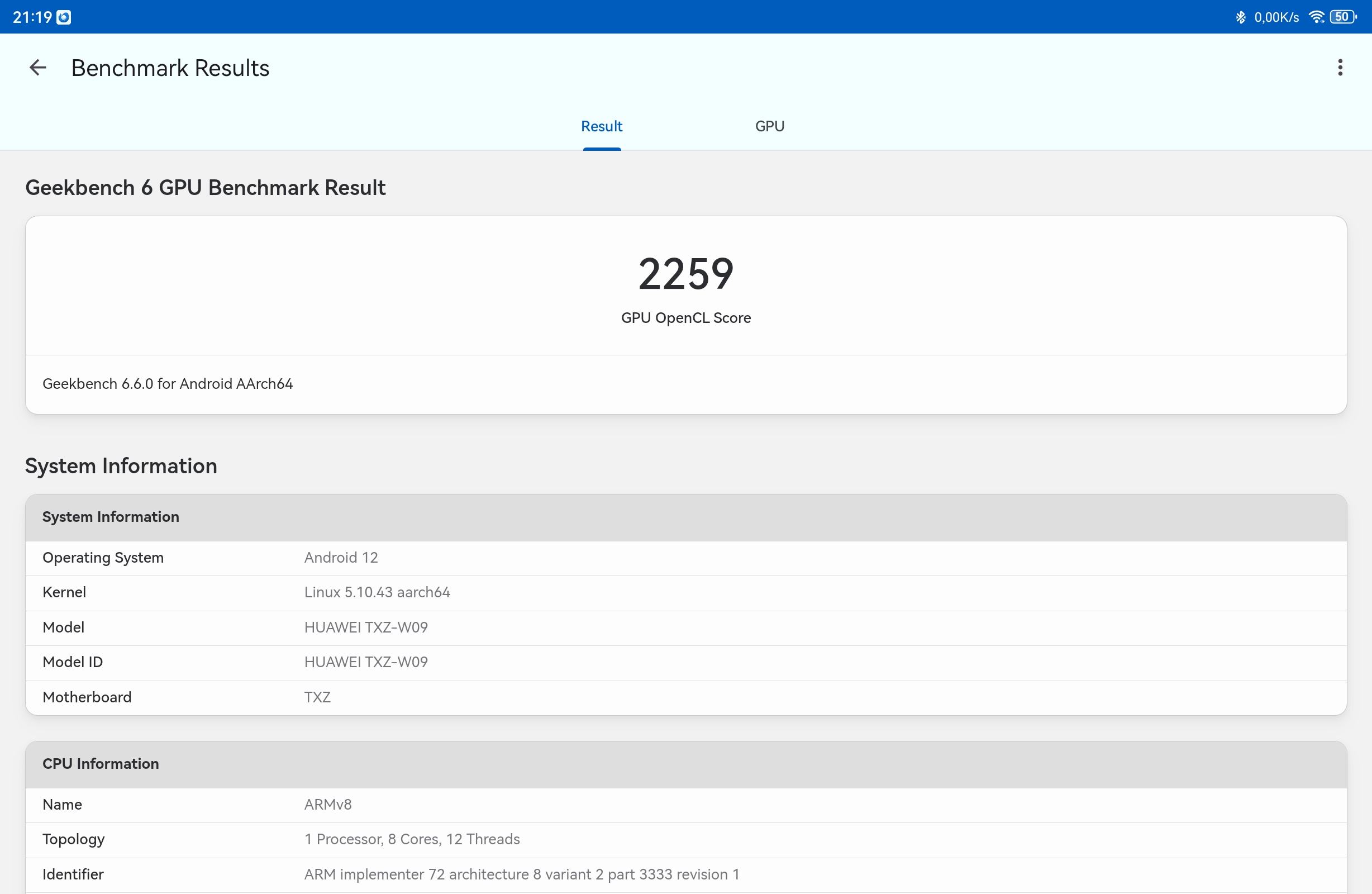Navigate back using the back arrow
The height and width of the screenshot is (894, 1372).
(37, 68)
